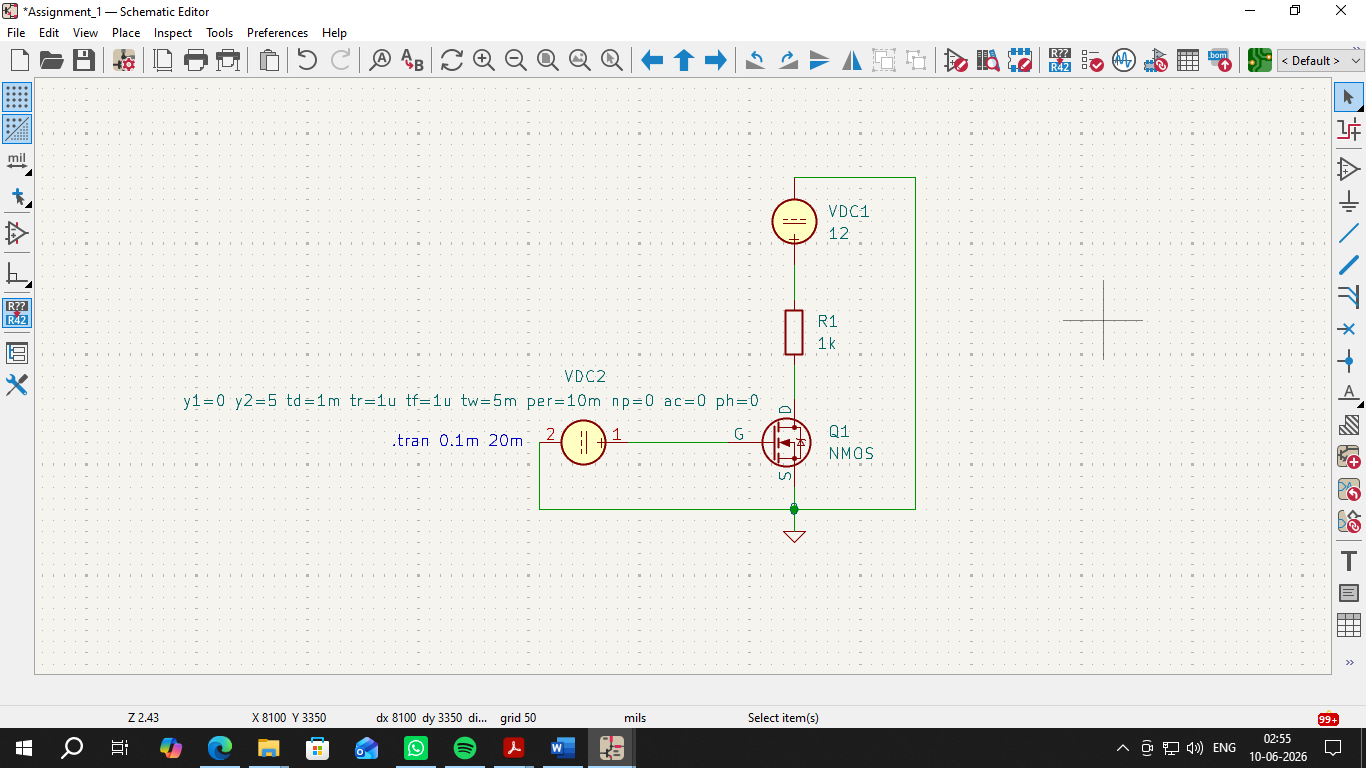
Task: Open the Find tool
Action: (380, 60)
